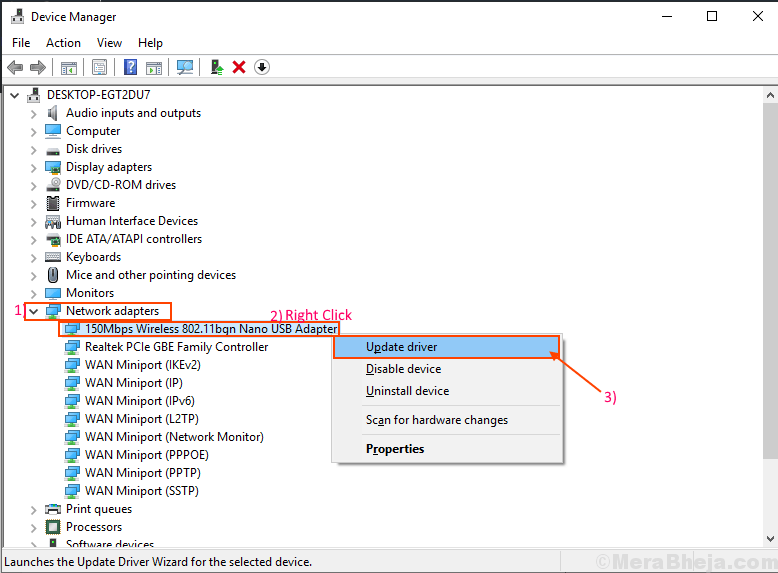Click the Processors chip icon

[53, 527]
